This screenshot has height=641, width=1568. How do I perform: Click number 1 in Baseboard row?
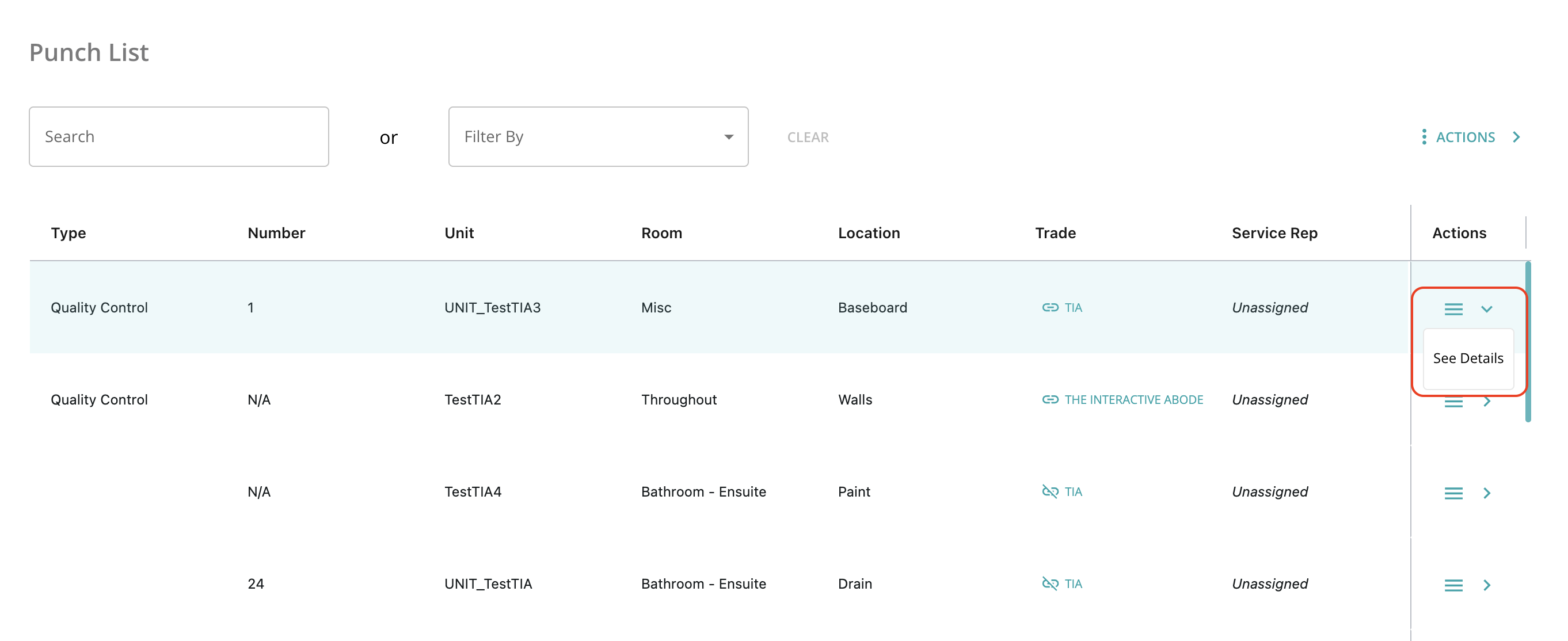(x=250, y=307)
